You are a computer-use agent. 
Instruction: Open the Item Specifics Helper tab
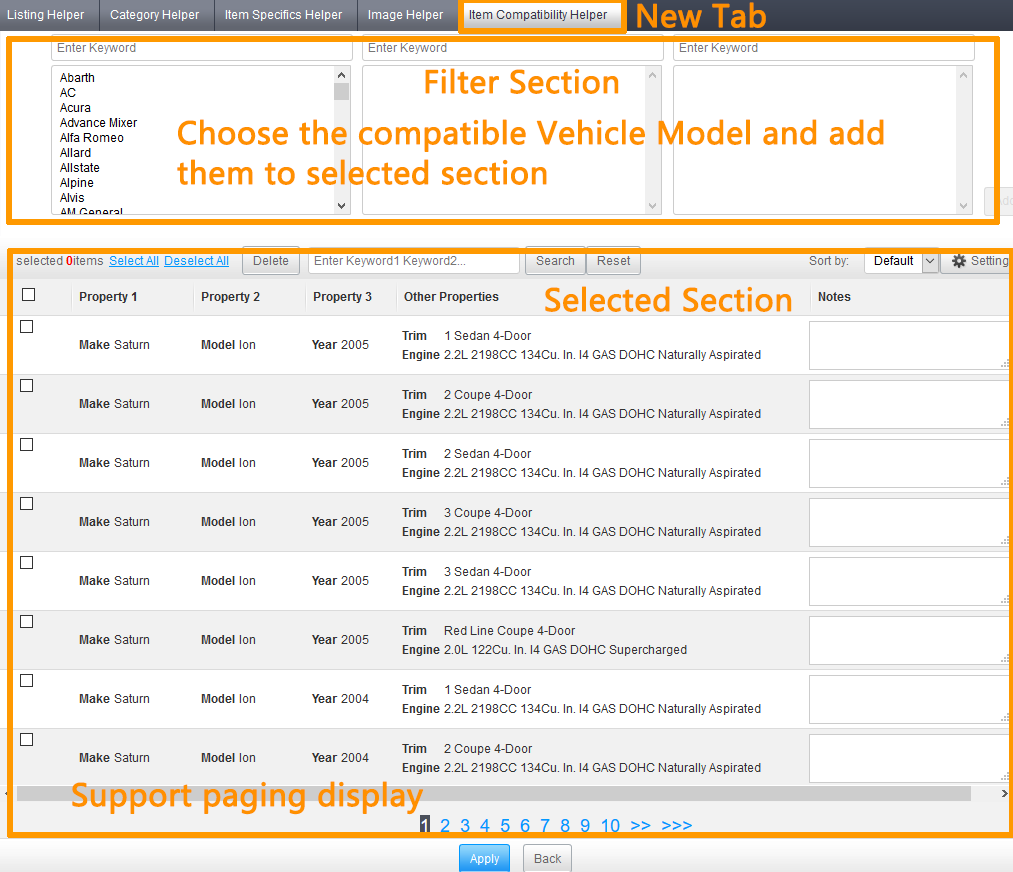point(283,14)
